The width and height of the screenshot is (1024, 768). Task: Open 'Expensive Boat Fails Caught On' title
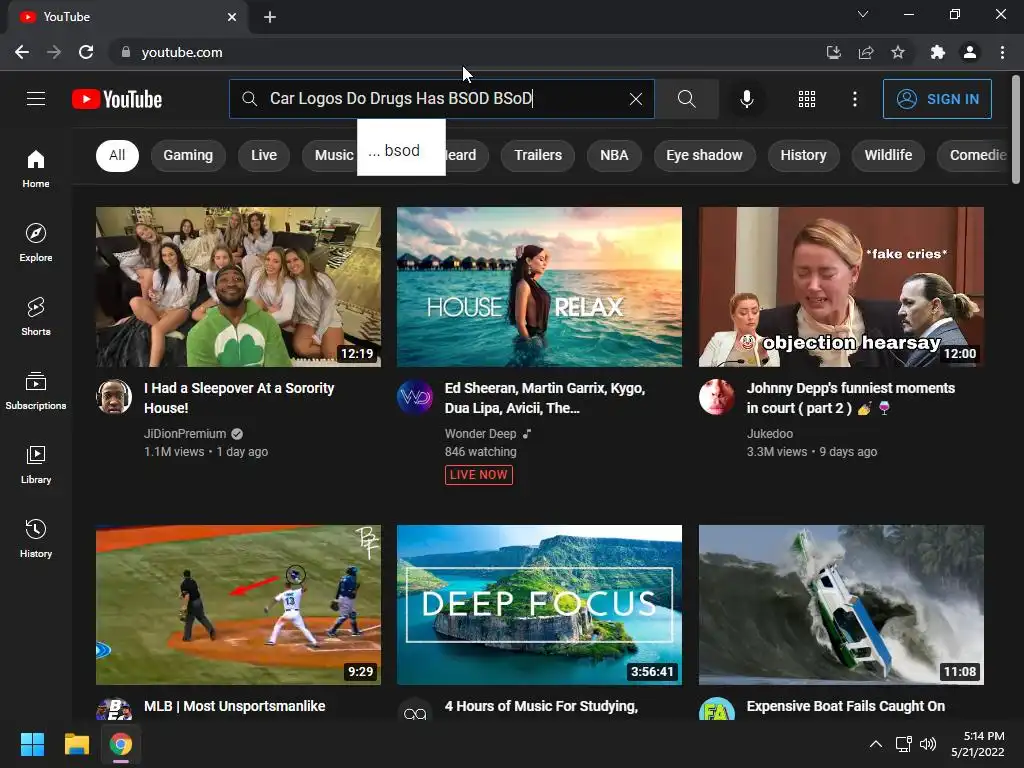(846, 706)
